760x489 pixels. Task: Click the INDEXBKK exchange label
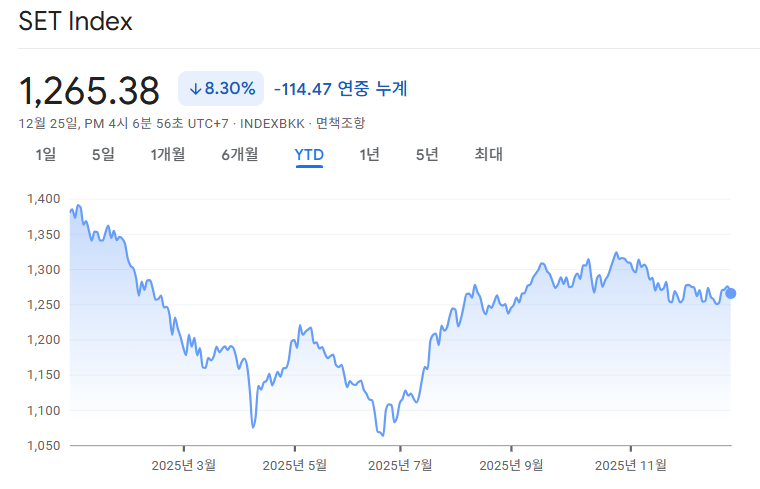[x=274, y=123]
